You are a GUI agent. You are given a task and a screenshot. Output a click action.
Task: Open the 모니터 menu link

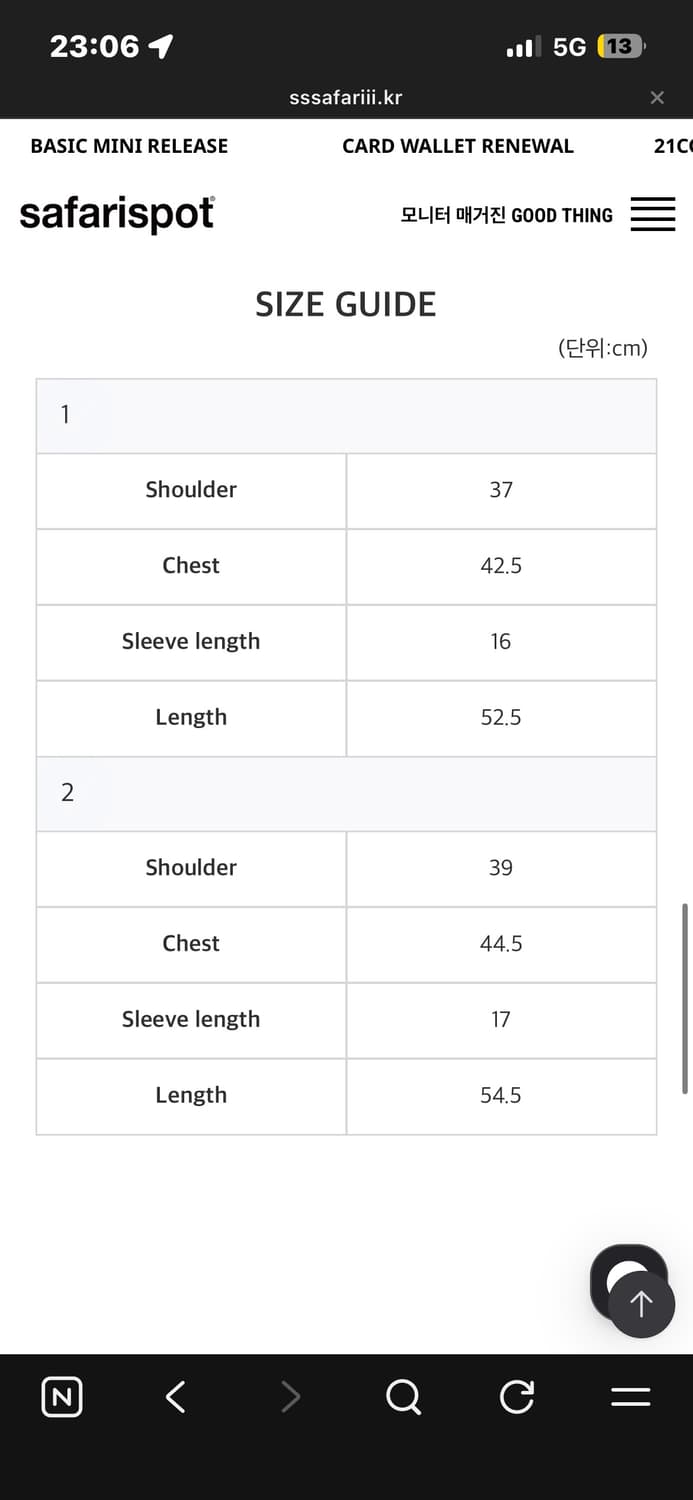coord(425,215)
